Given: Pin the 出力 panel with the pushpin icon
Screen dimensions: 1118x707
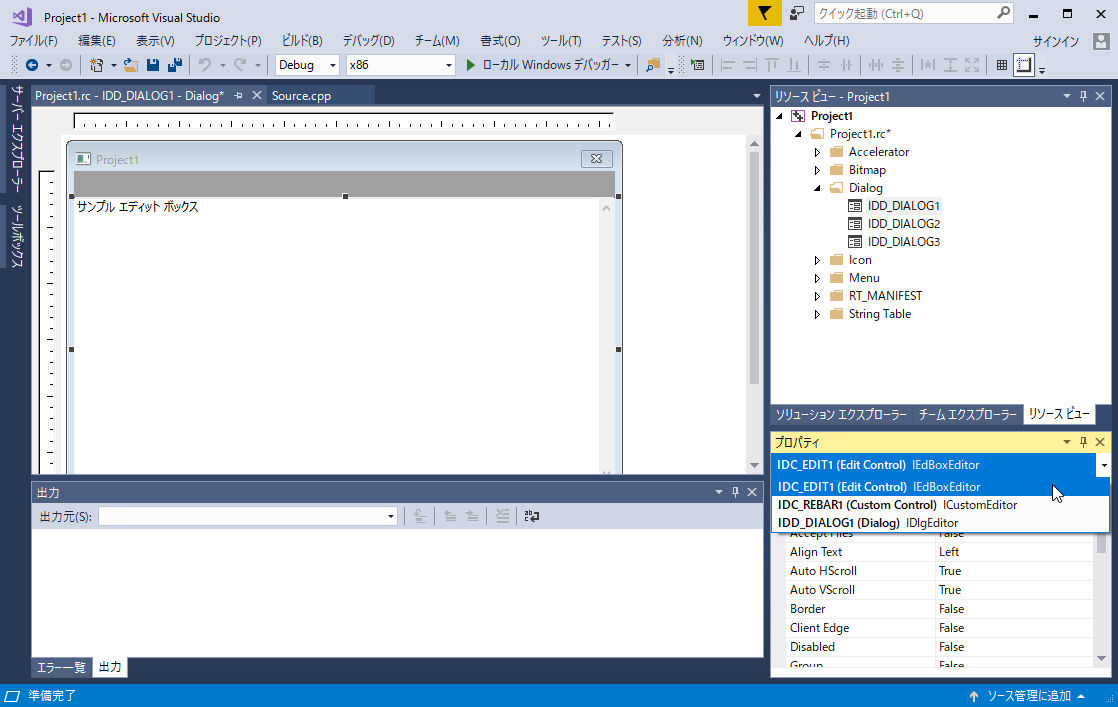Looking at the screenshot, I should 735,492.
